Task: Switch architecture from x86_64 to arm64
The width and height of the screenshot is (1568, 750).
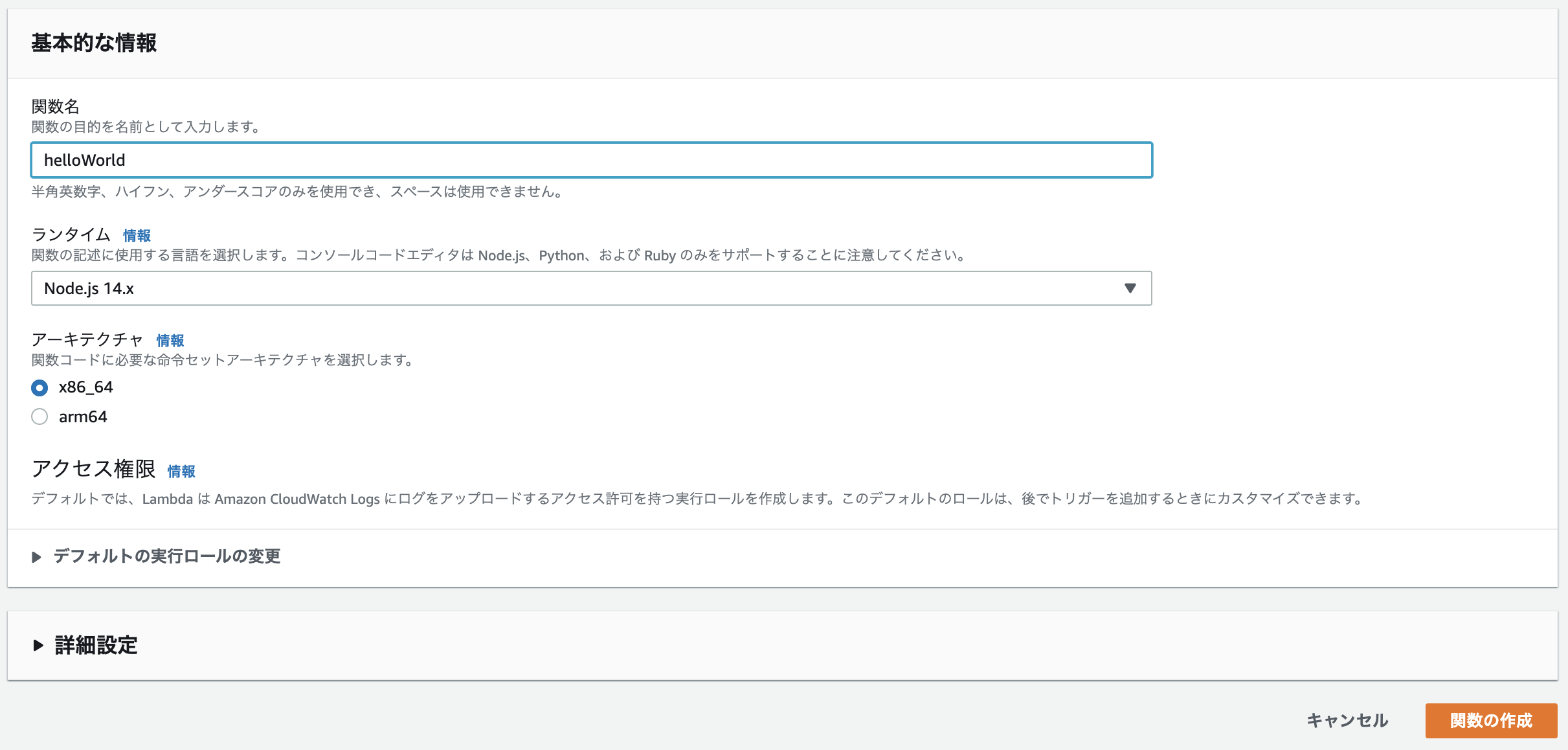Action: (39, 416)
